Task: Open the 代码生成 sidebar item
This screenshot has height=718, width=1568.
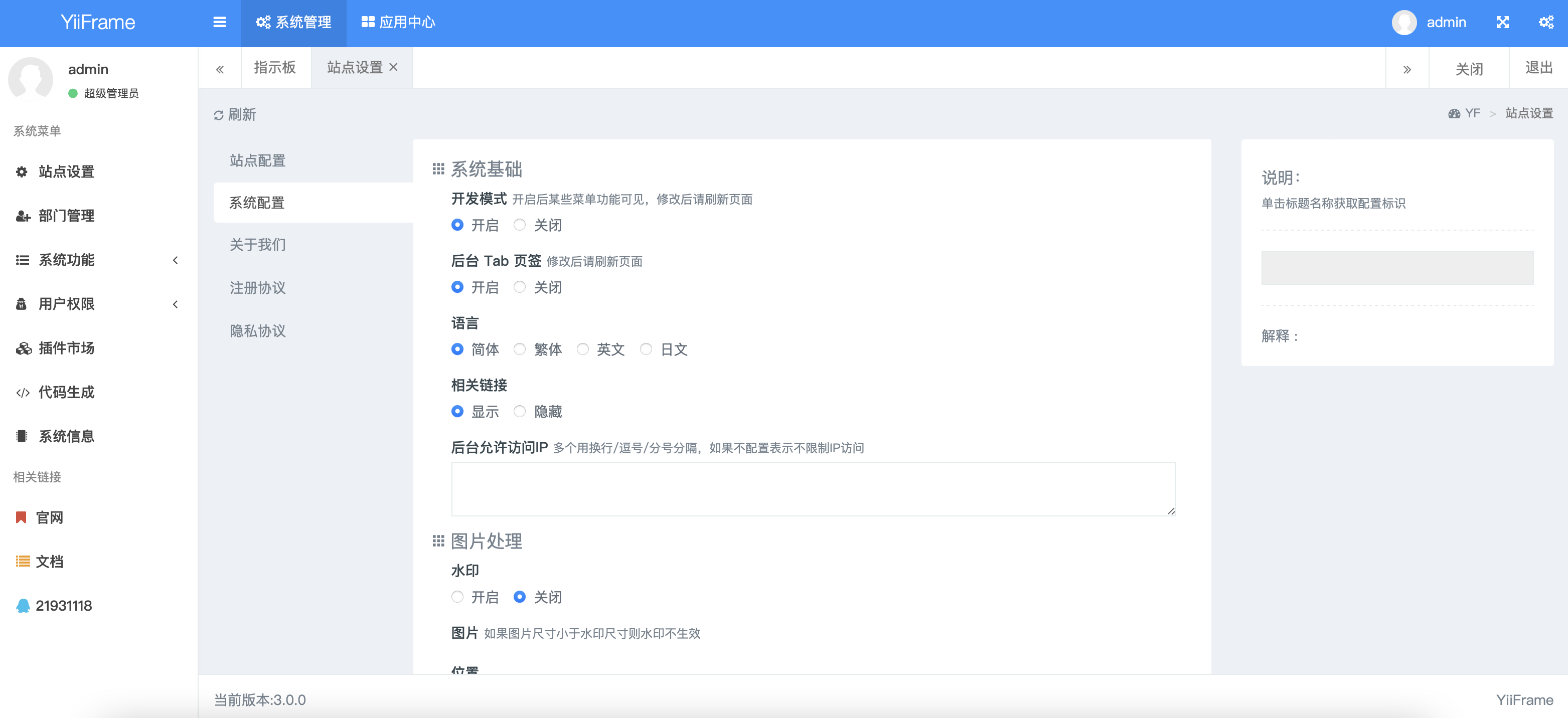Action: 66,392
